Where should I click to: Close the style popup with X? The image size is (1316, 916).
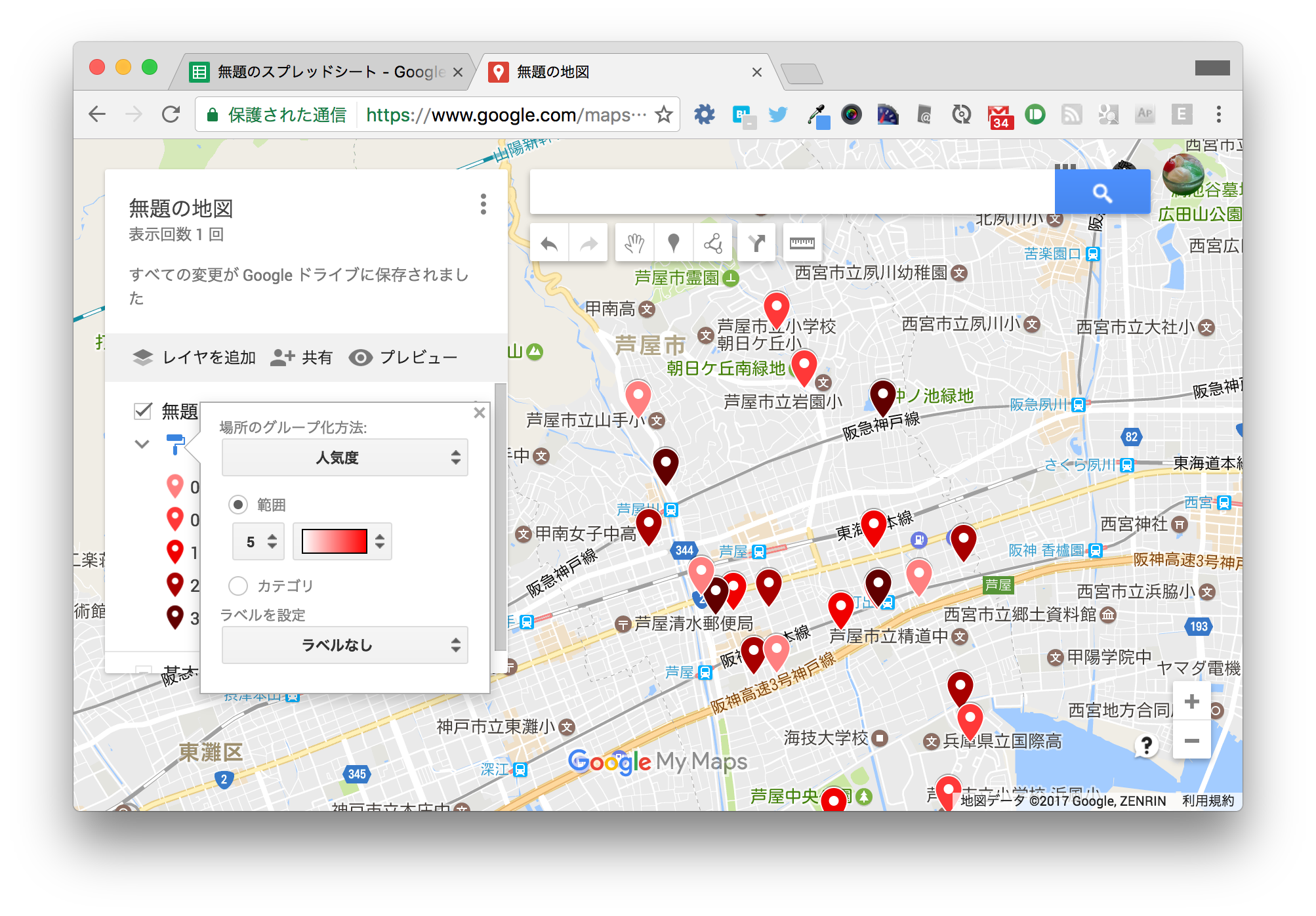480,413
